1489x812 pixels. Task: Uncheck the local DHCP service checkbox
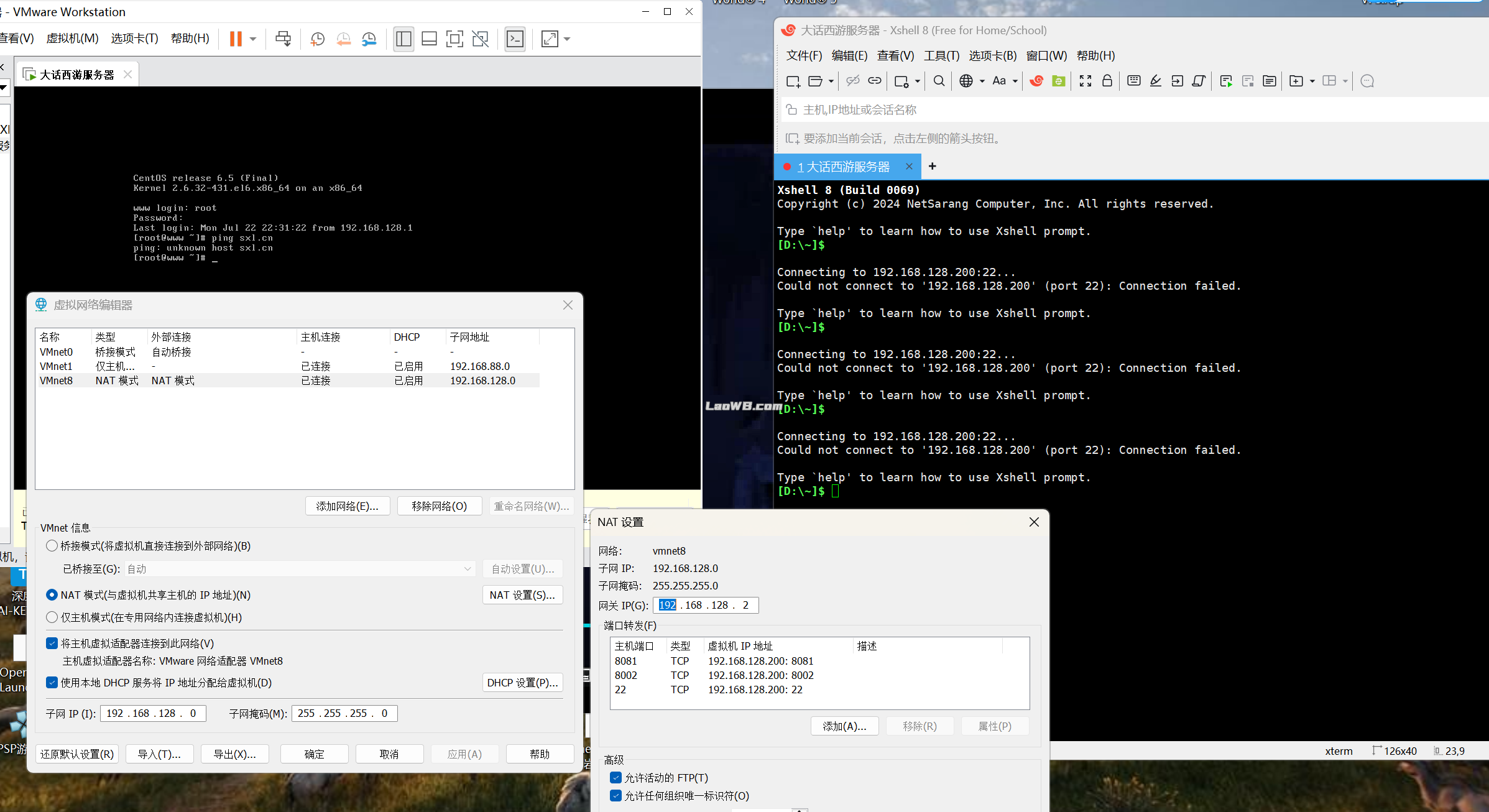coord(52,683)
